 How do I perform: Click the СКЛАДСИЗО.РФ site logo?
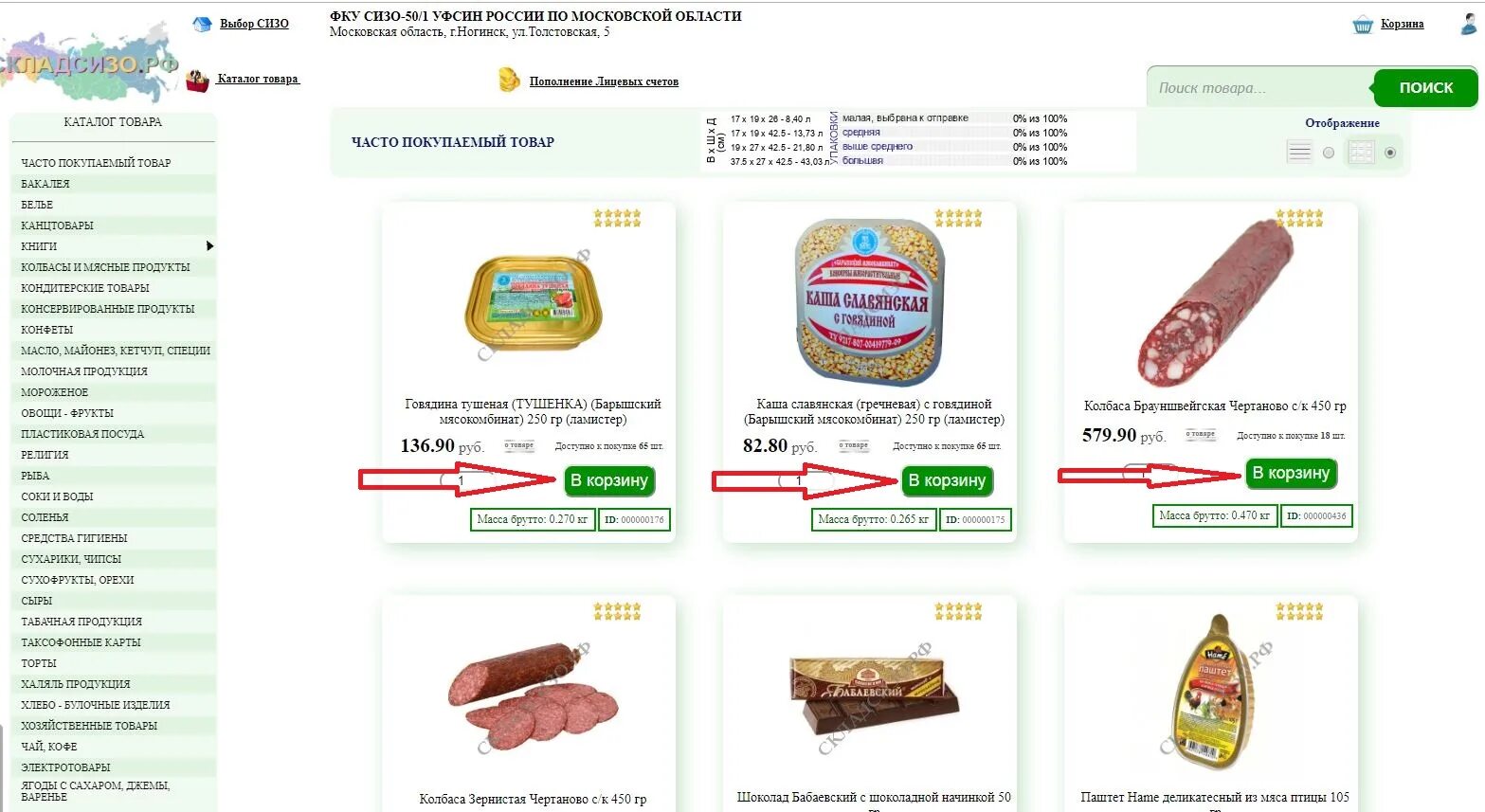click(89, 63)
